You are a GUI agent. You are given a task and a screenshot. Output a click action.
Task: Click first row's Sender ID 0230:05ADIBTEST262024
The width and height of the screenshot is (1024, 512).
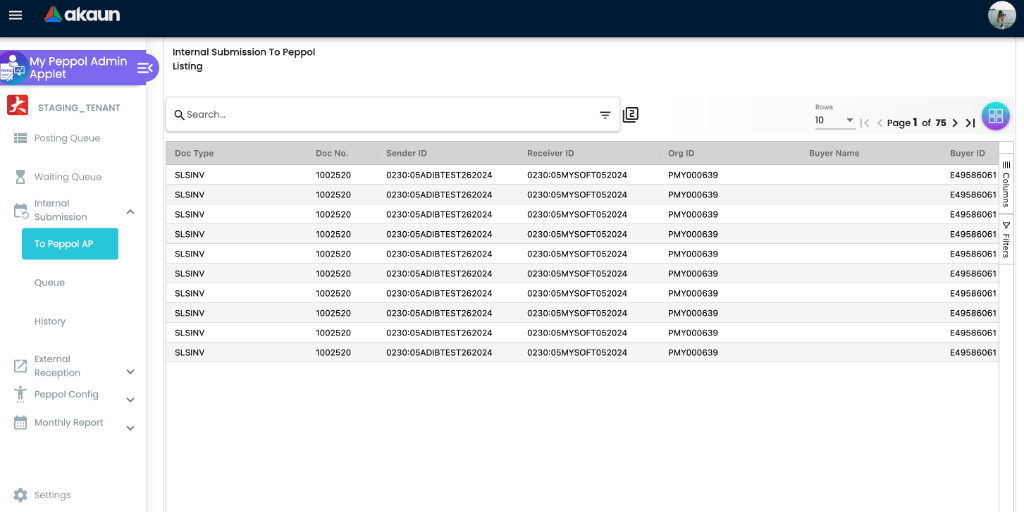pos(439,175)
